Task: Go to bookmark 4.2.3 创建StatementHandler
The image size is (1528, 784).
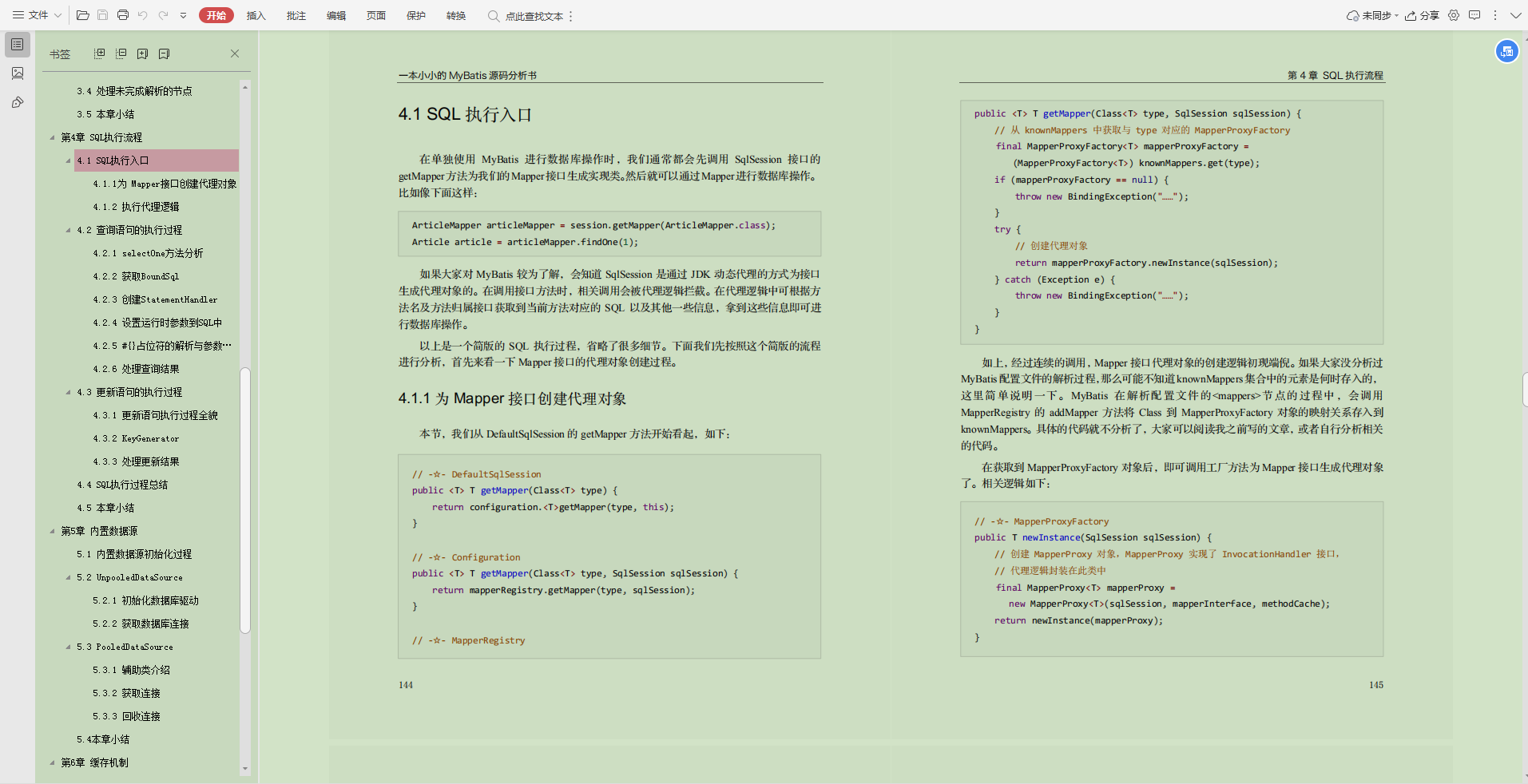Action: tap(155, 299)
